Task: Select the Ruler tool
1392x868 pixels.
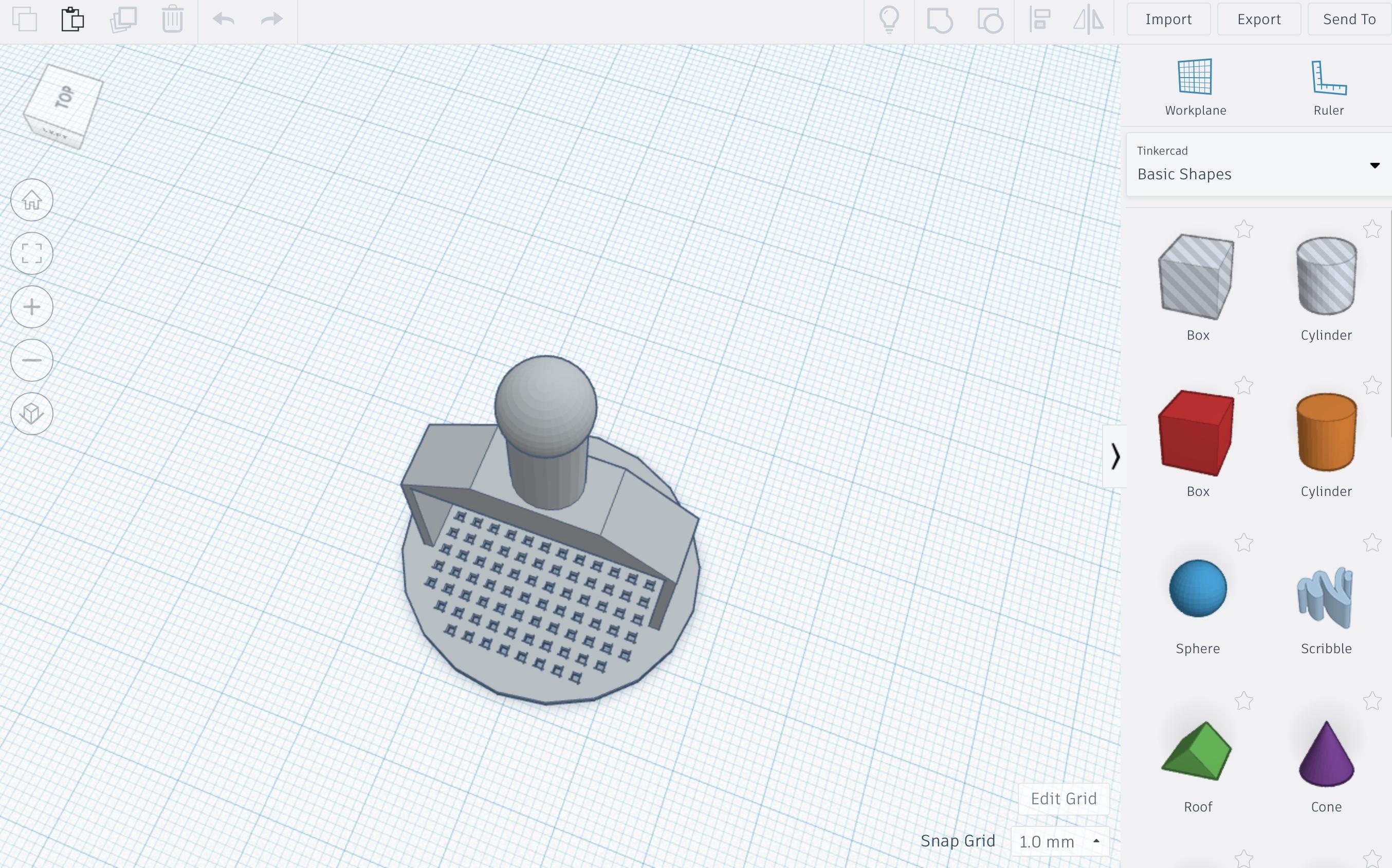Action: [1328, 88]
